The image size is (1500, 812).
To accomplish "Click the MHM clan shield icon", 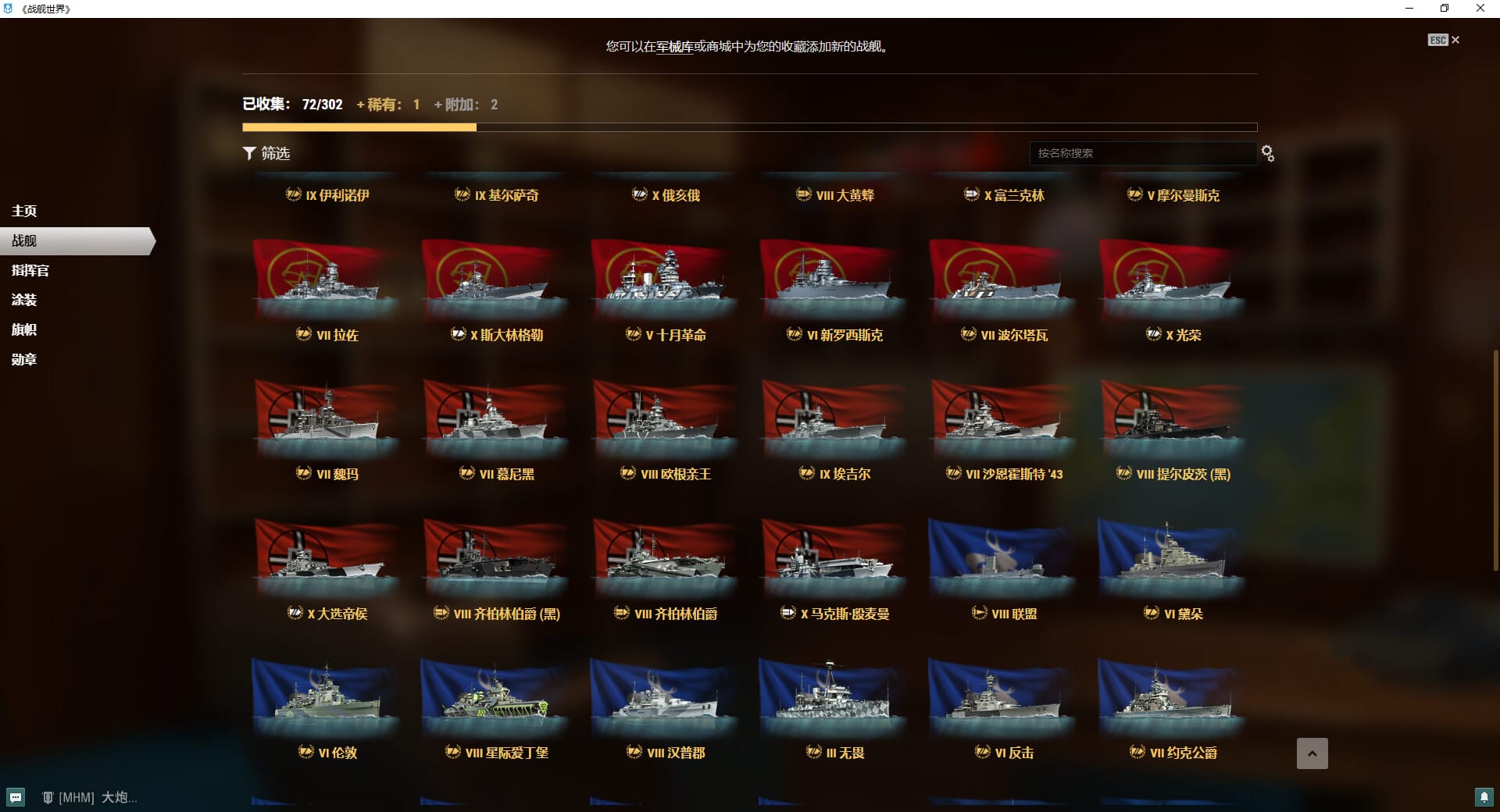I will [x=48, y=797].
